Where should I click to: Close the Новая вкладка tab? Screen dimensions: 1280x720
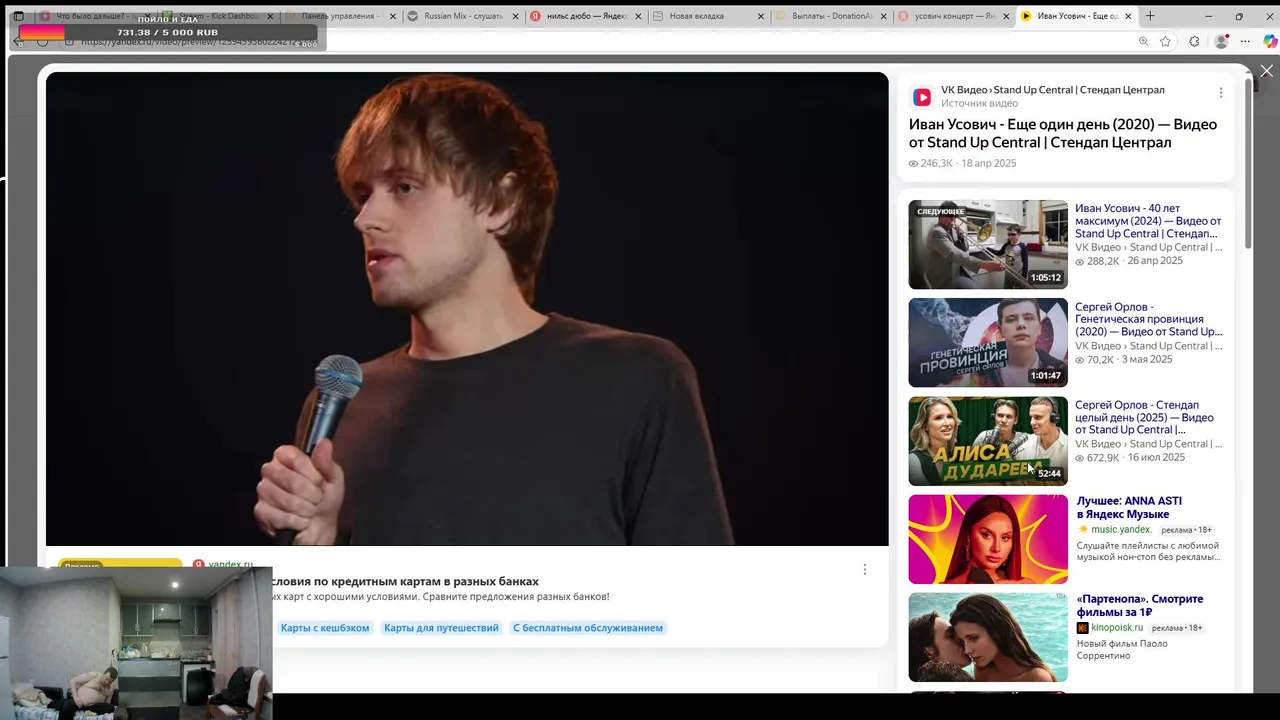click(x=761, y=16)
